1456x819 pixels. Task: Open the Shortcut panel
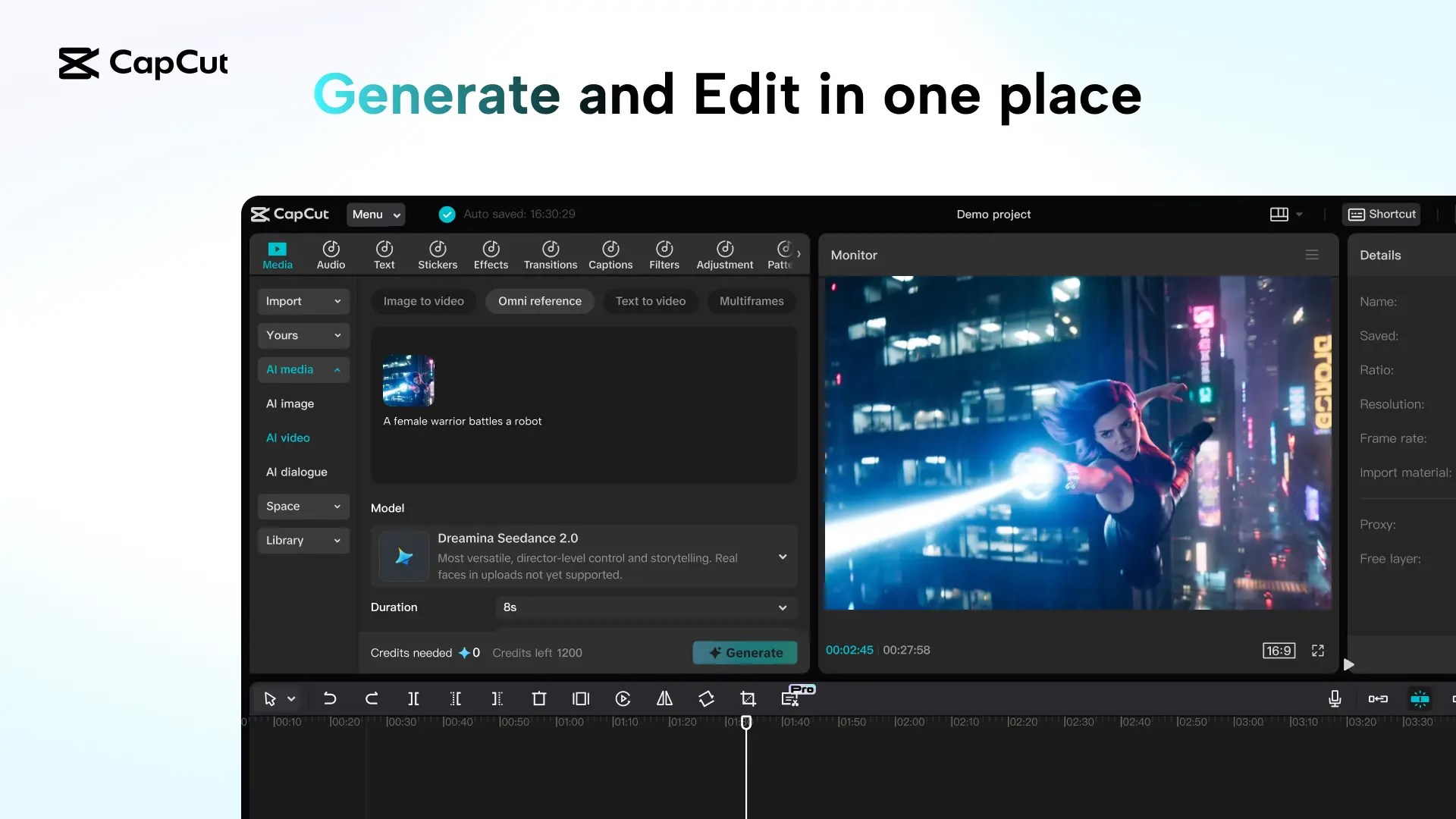pos(1382,214)
